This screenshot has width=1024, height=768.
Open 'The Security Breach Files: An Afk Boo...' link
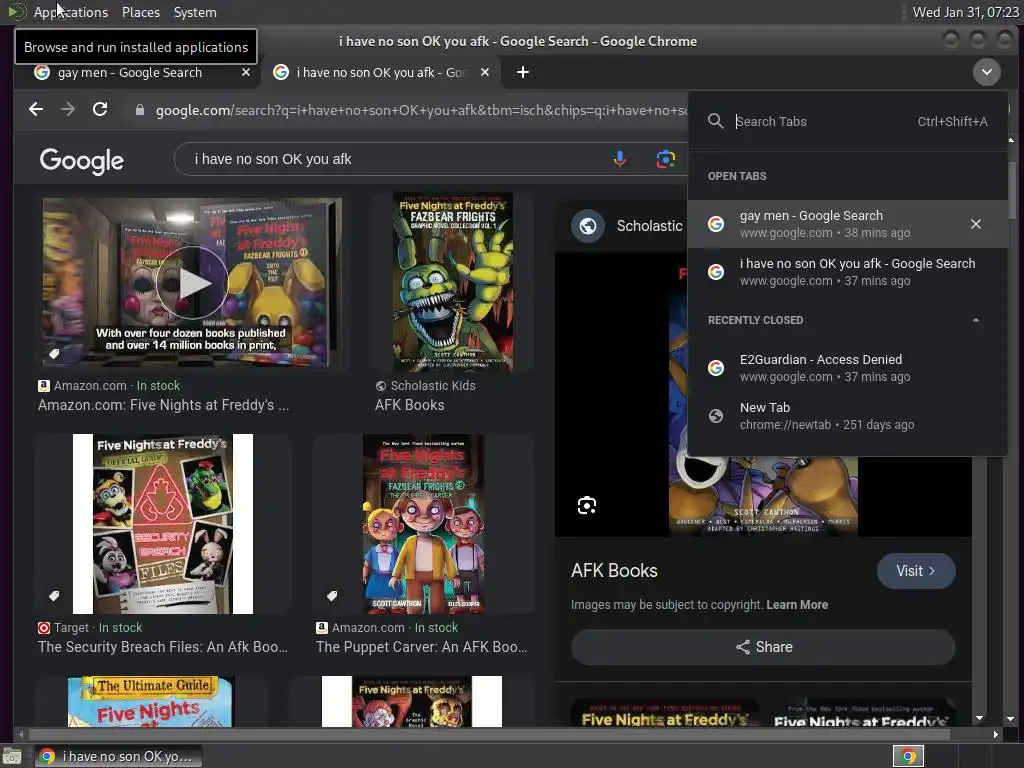point(163,647)
